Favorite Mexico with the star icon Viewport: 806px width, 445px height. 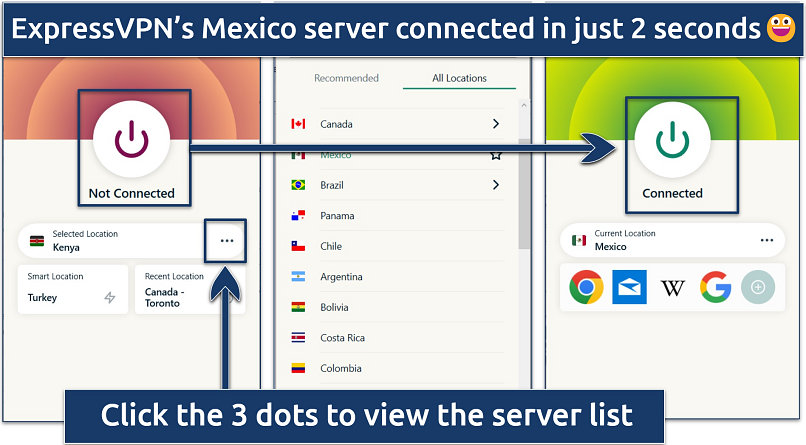pyautogui.click(x=496, y=155)
